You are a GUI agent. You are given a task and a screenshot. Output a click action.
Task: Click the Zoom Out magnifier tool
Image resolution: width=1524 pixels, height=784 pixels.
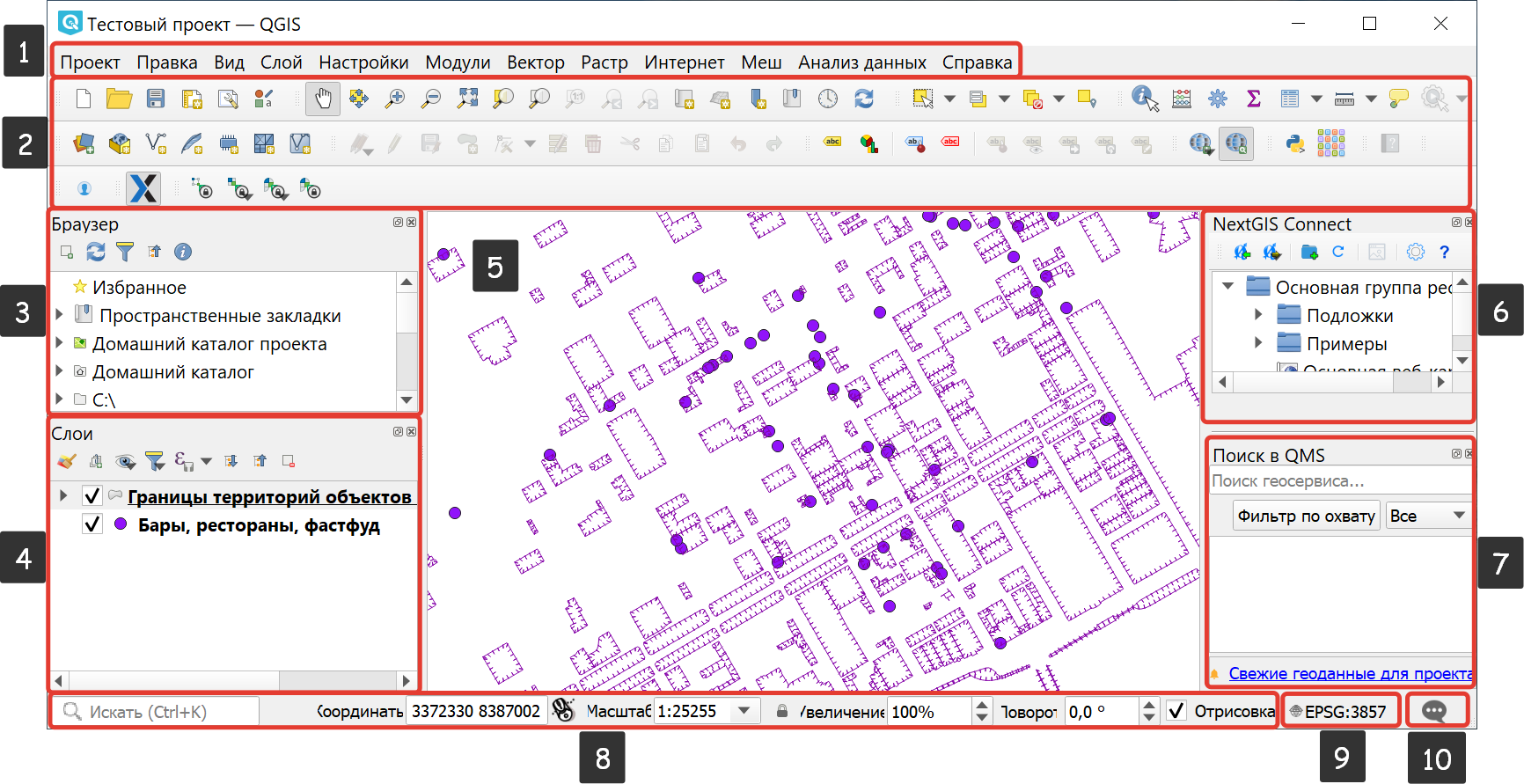pos(431,99)
